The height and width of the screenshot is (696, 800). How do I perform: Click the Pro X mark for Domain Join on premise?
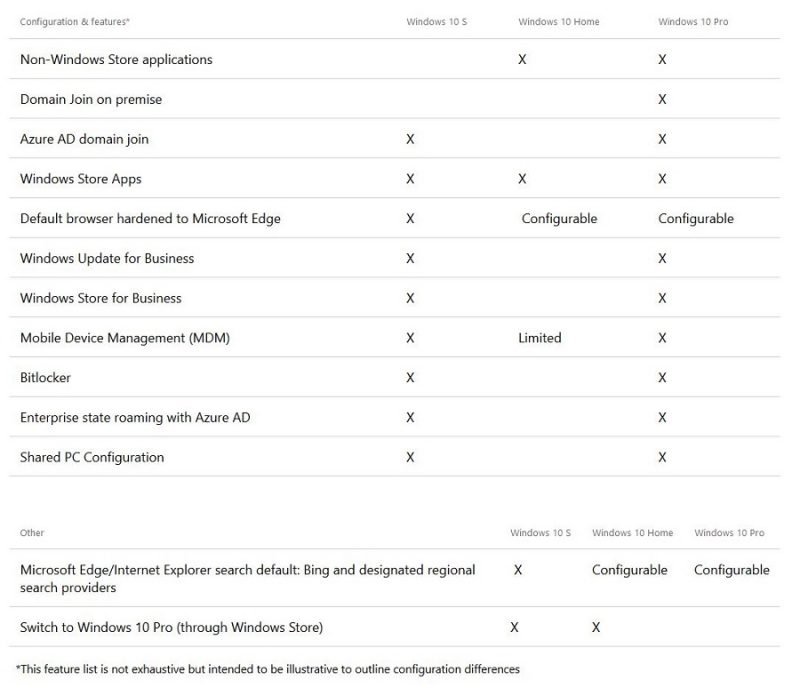(x=662, y=100)
